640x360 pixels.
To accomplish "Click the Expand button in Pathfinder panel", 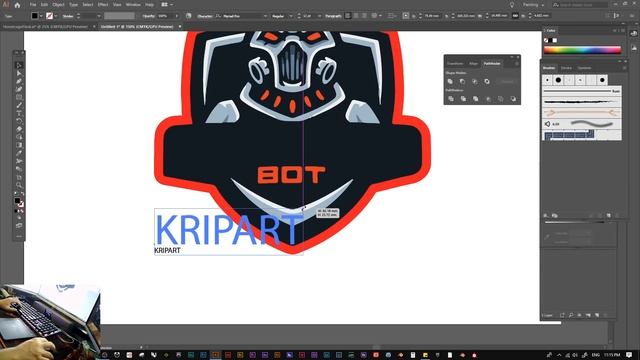I will pyautogui.click(x=507, y=82).
